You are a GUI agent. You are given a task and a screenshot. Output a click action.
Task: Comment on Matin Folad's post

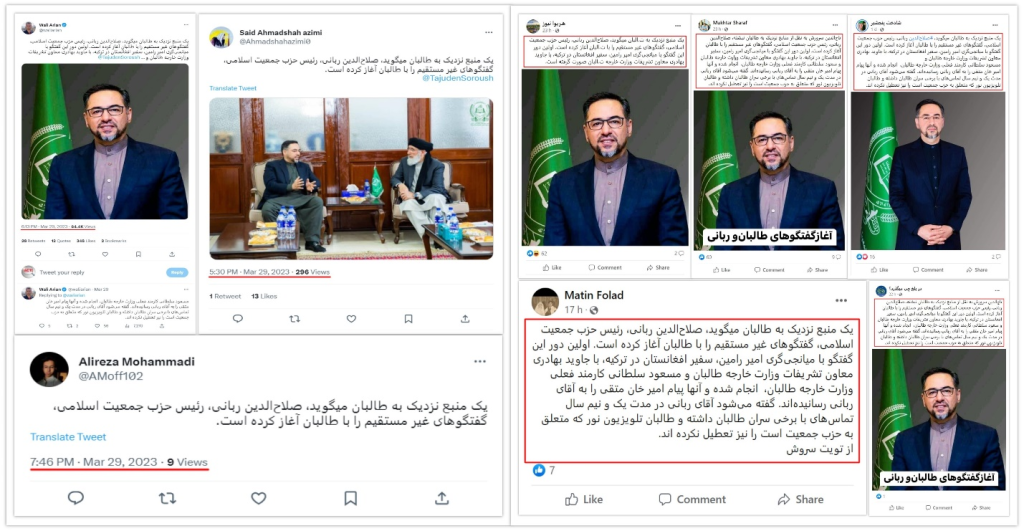click(691, 499)
